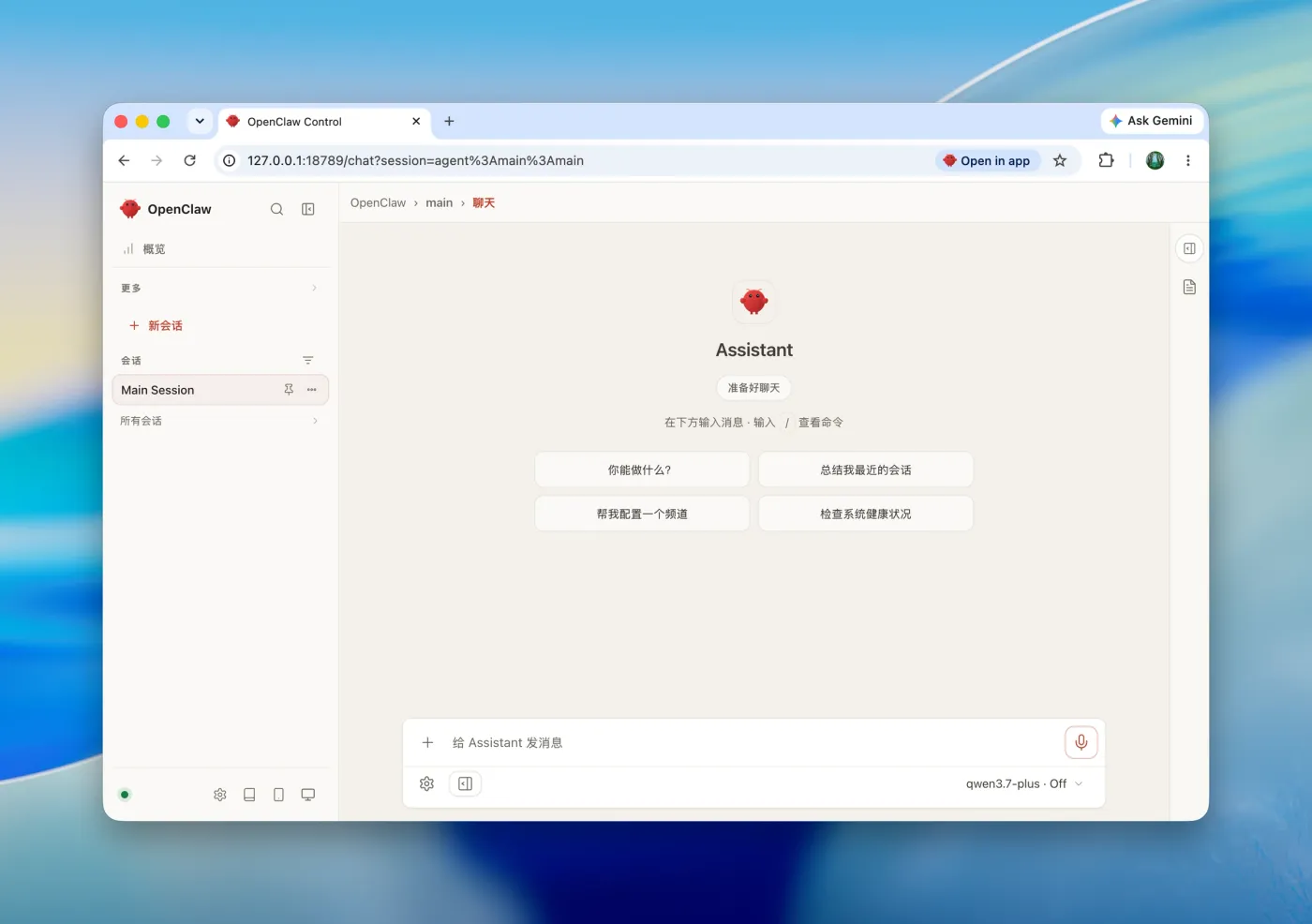Reload the page
Image resolution: width=1312 pixels, height=924 pixels.
(189, 160)
